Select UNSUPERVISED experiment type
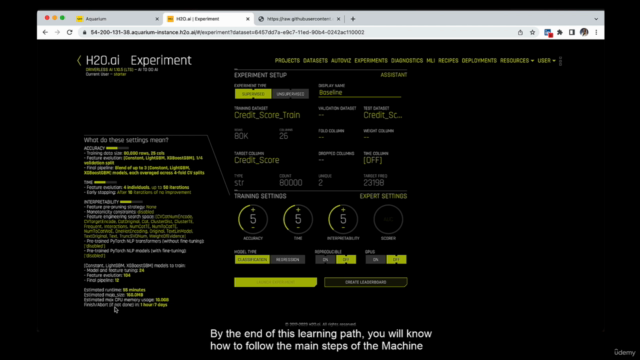This screenshot has height=360, width=640. pyautogui.click(x=290, y=94)
